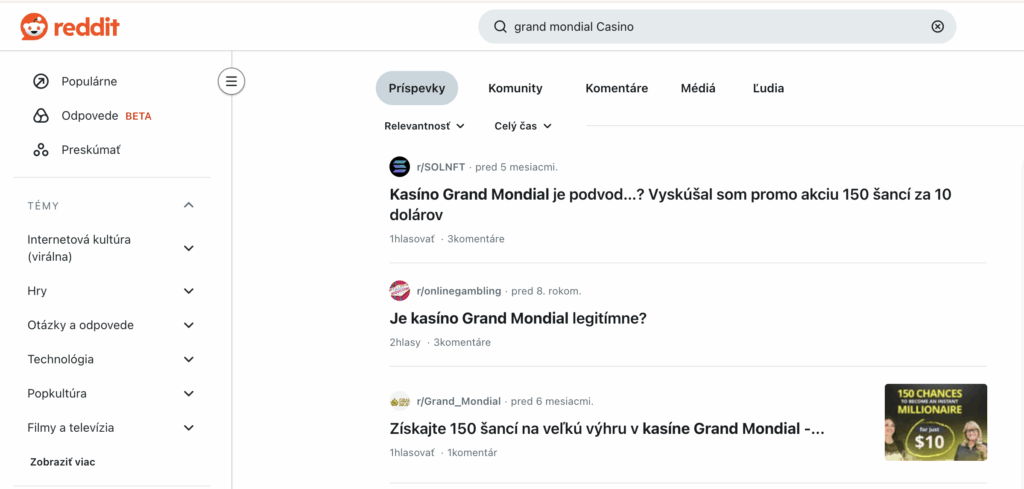The height and width of the screenshot is (489, 1024).
Task: Expand the Hry topic
Action: click(189, 291)
